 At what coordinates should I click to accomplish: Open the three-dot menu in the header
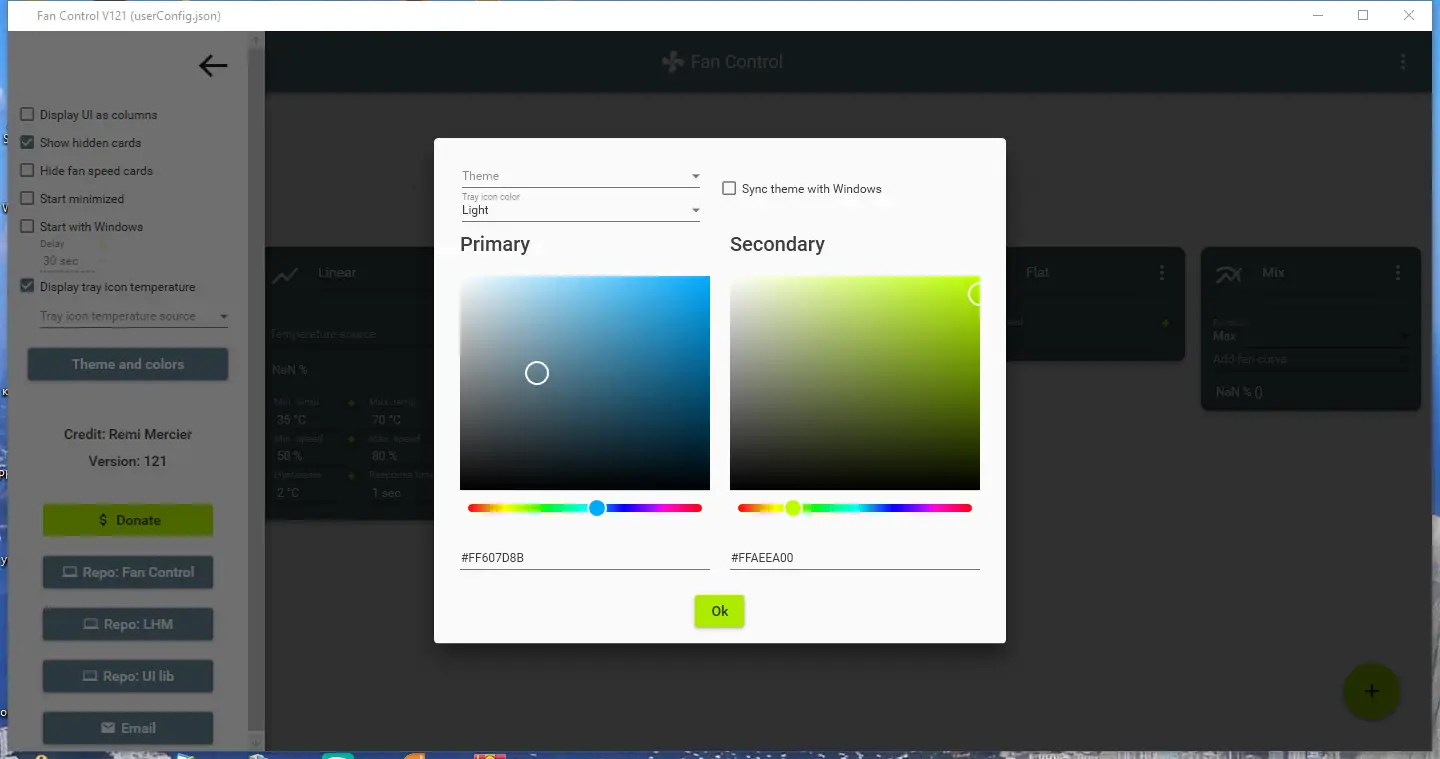point(1403,62)
